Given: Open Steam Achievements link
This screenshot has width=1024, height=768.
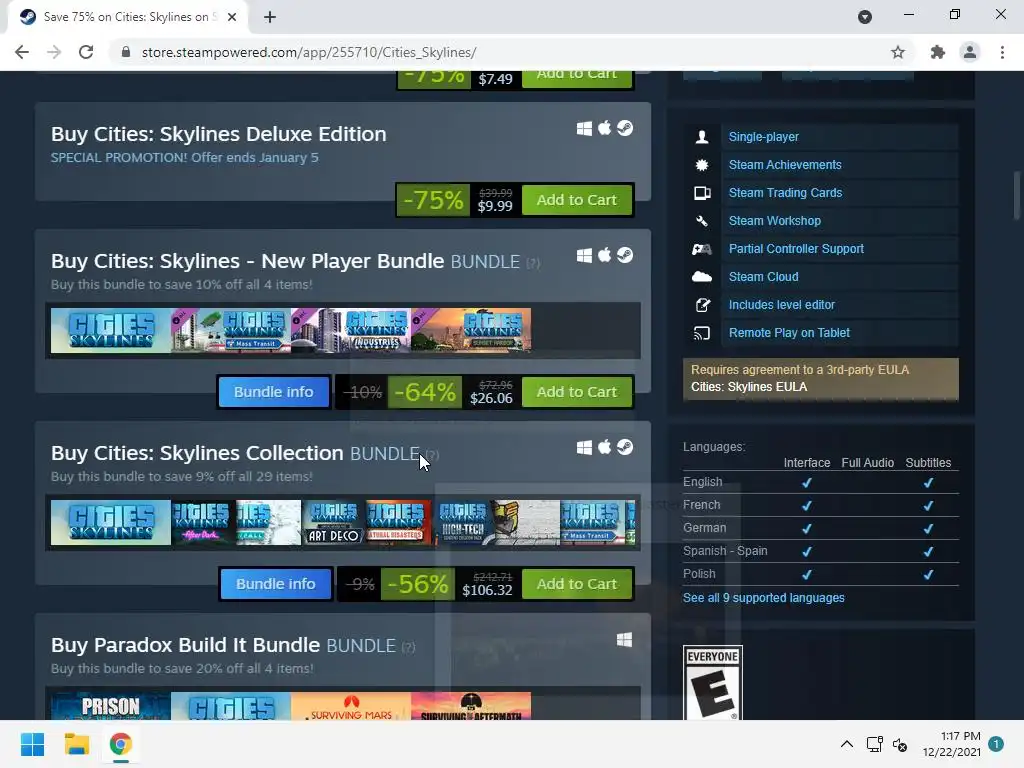Looking at the screenshot, I should pyautogui.click(x=785, y=165).
